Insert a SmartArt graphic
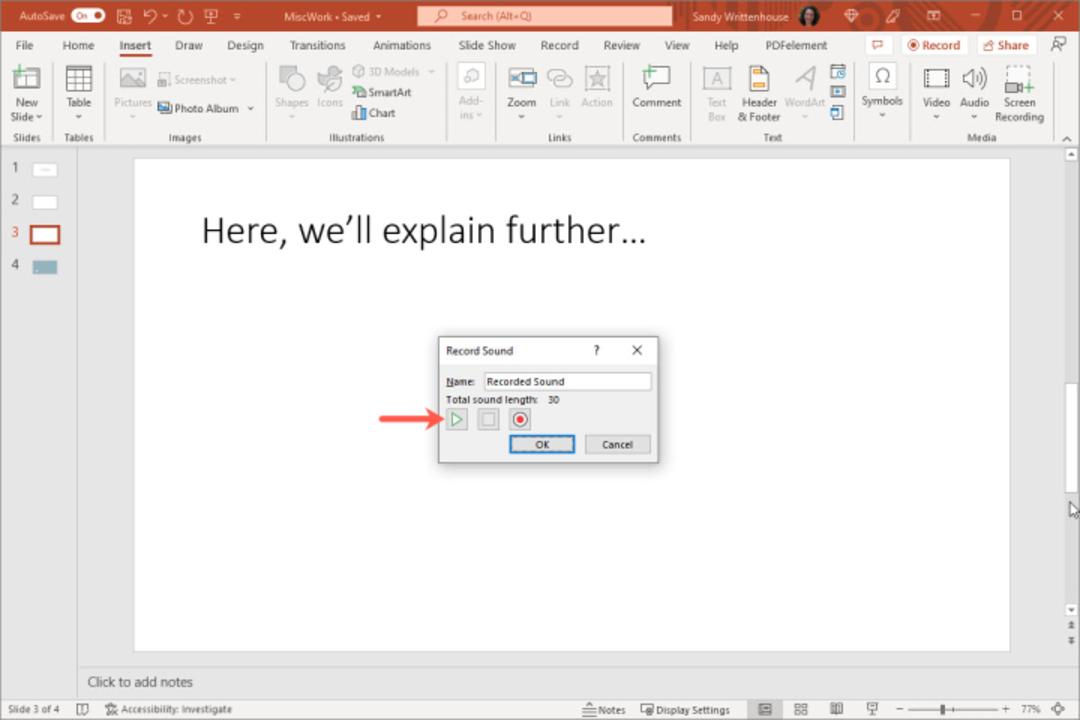The image size is (1080, 720). click(381, 92)
